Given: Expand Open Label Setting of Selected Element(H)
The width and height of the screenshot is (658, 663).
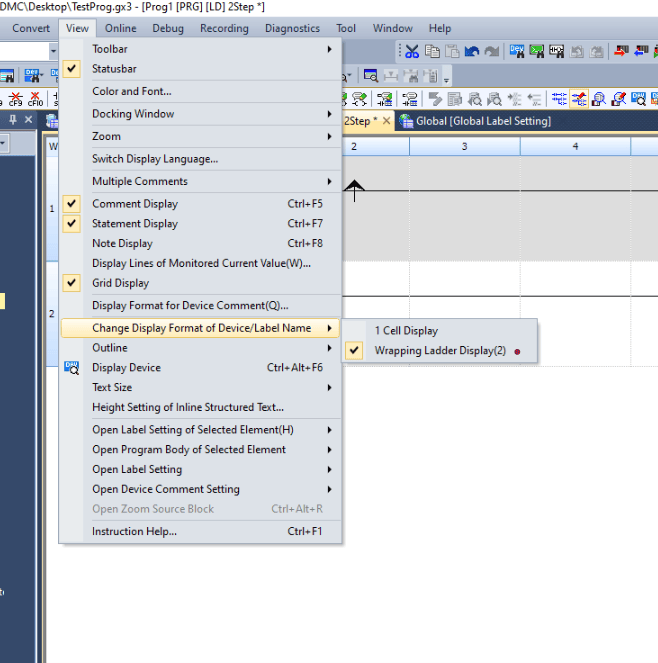Looking at the screenshot, I should [200, 430].
